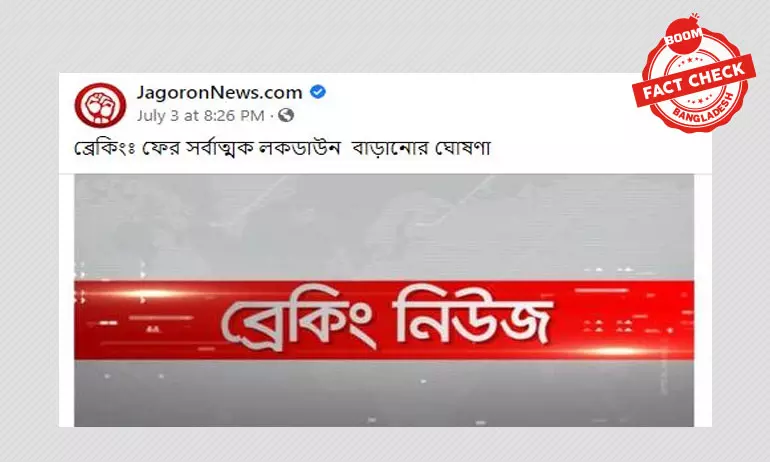
Task: Click the faded world map background
Action: (x=384, y=227)
